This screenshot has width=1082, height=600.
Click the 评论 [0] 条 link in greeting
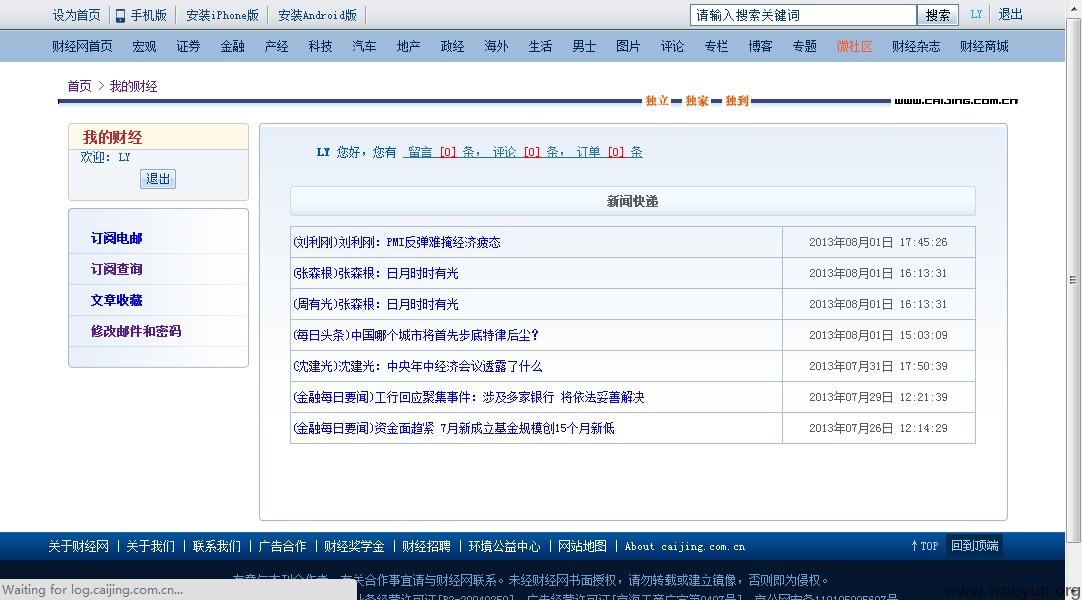pyautogui.click(x=526, y=152)
